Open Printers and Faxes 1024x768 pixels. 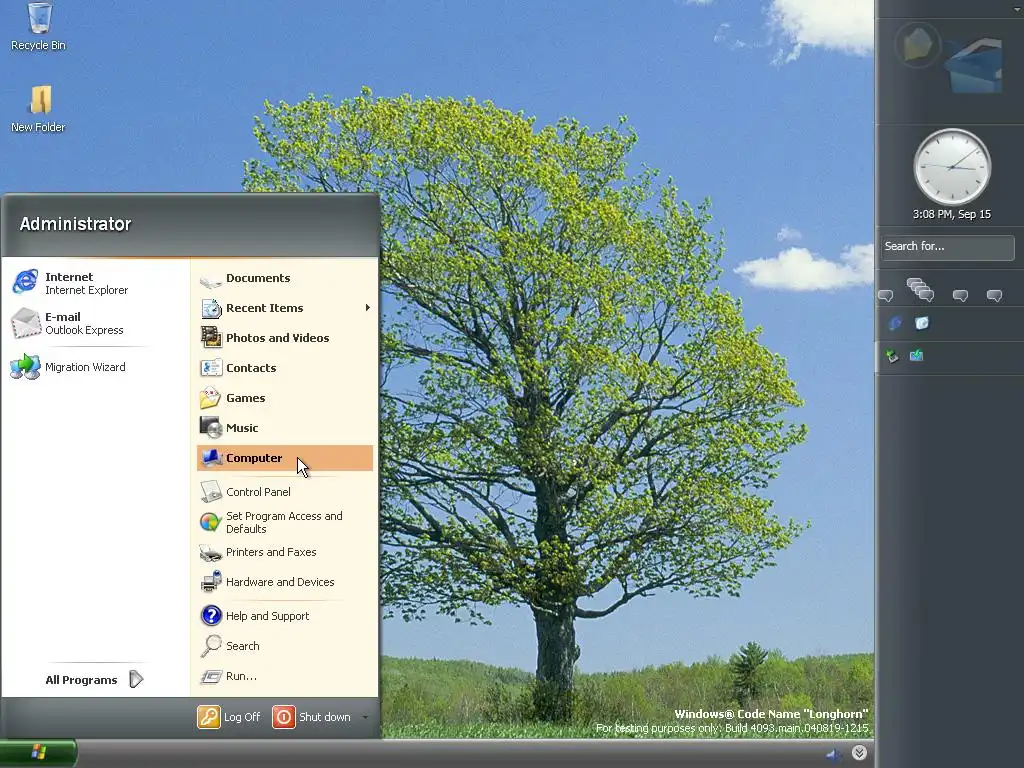click(x=259, y=552)
